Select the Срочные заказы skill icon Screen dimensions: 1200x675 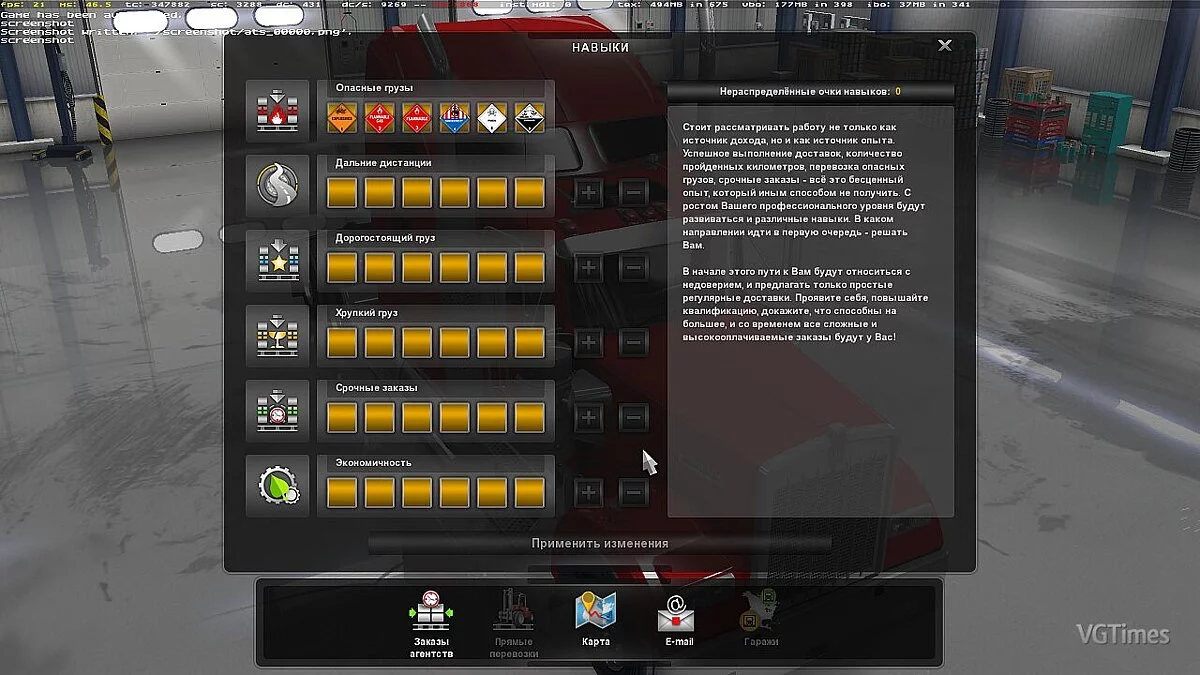point(278,411)
